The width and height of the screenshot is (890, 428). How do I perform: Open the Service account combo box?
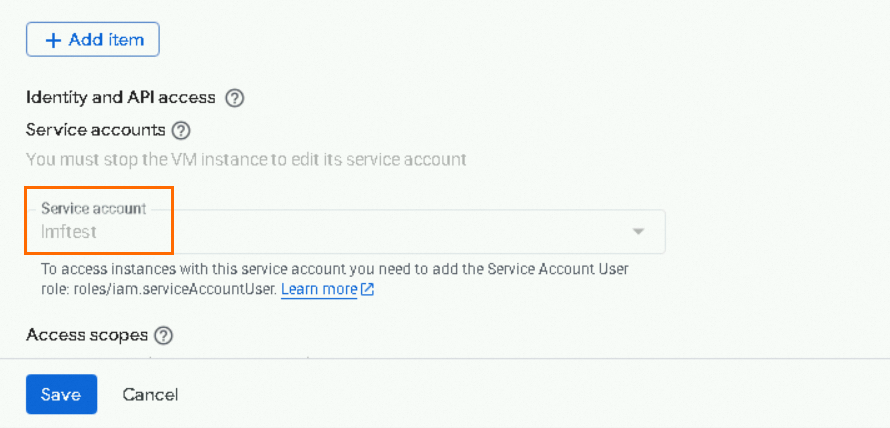coord(345,232)
